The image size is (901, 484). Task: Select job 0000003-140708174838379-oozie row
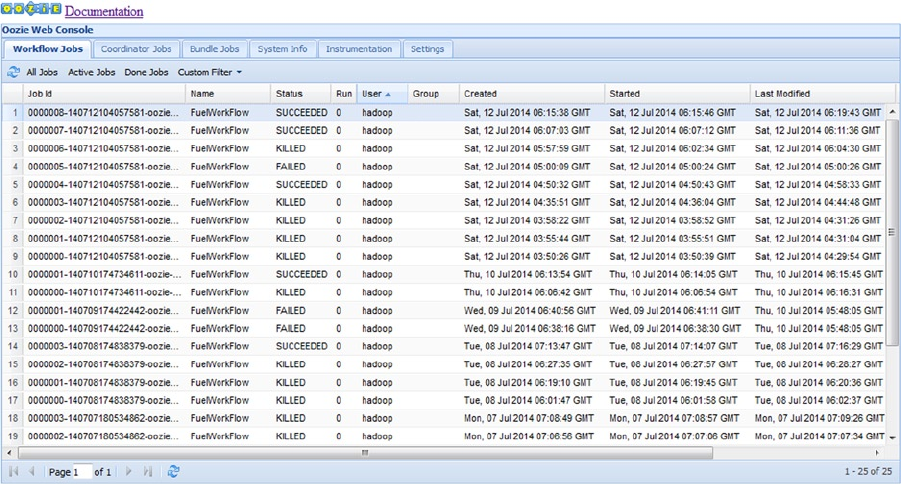[x=444, y=346]
